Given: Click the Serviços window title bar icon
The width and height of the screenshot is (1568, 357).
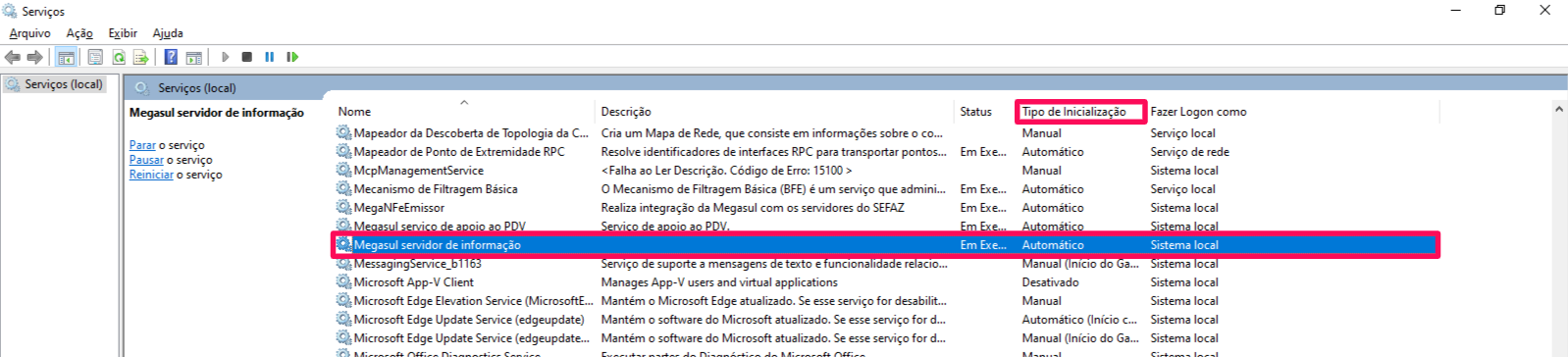Looking at the screenshot, I should [10, 11].
